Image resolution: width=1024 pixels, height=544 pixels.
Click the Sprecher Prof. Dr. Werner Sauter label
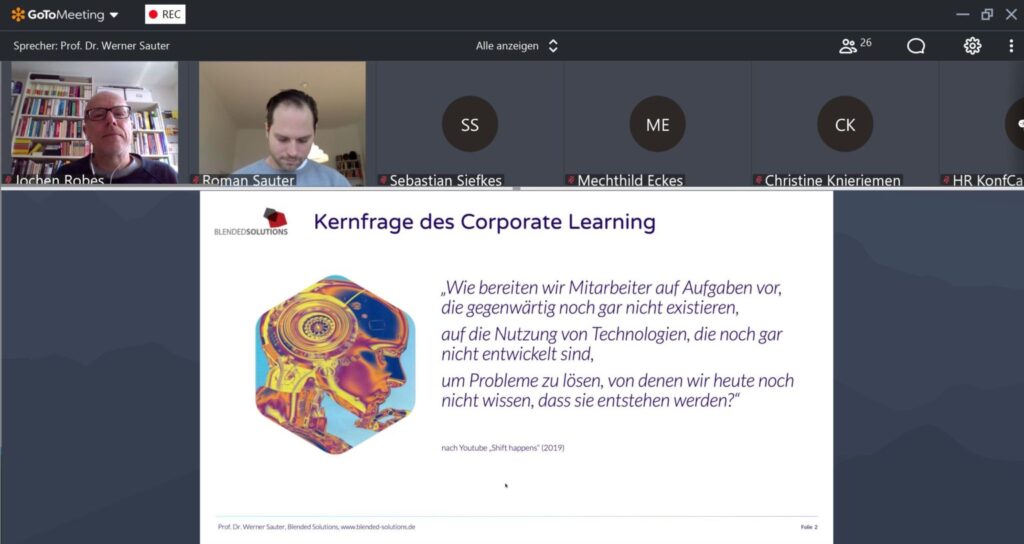91,46
